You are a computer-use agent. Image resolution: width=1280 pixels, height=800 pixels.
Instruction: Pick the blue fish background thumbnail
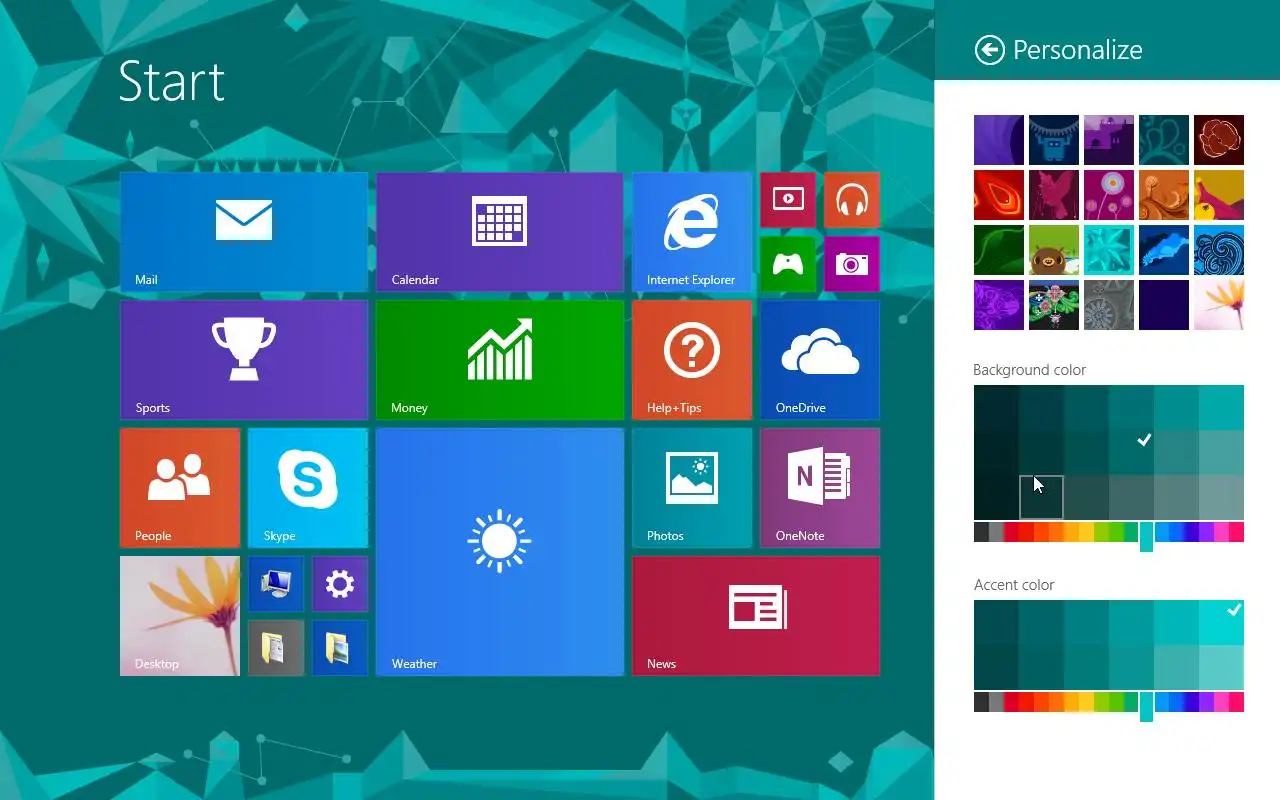point(1164,250)
